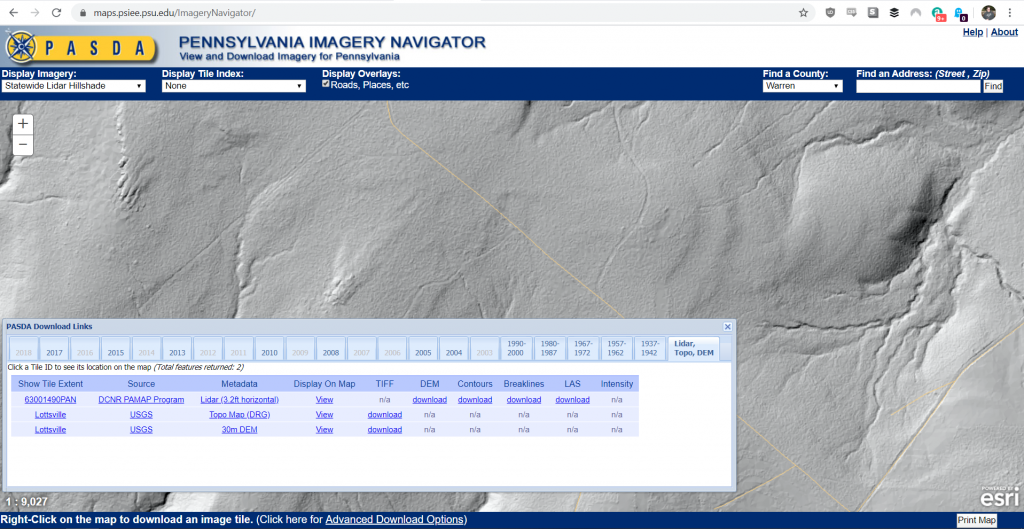Click USGS source in Topo Map row
Image resolution: width=1024 pixels, height=529 pixels.
[141, 415]
